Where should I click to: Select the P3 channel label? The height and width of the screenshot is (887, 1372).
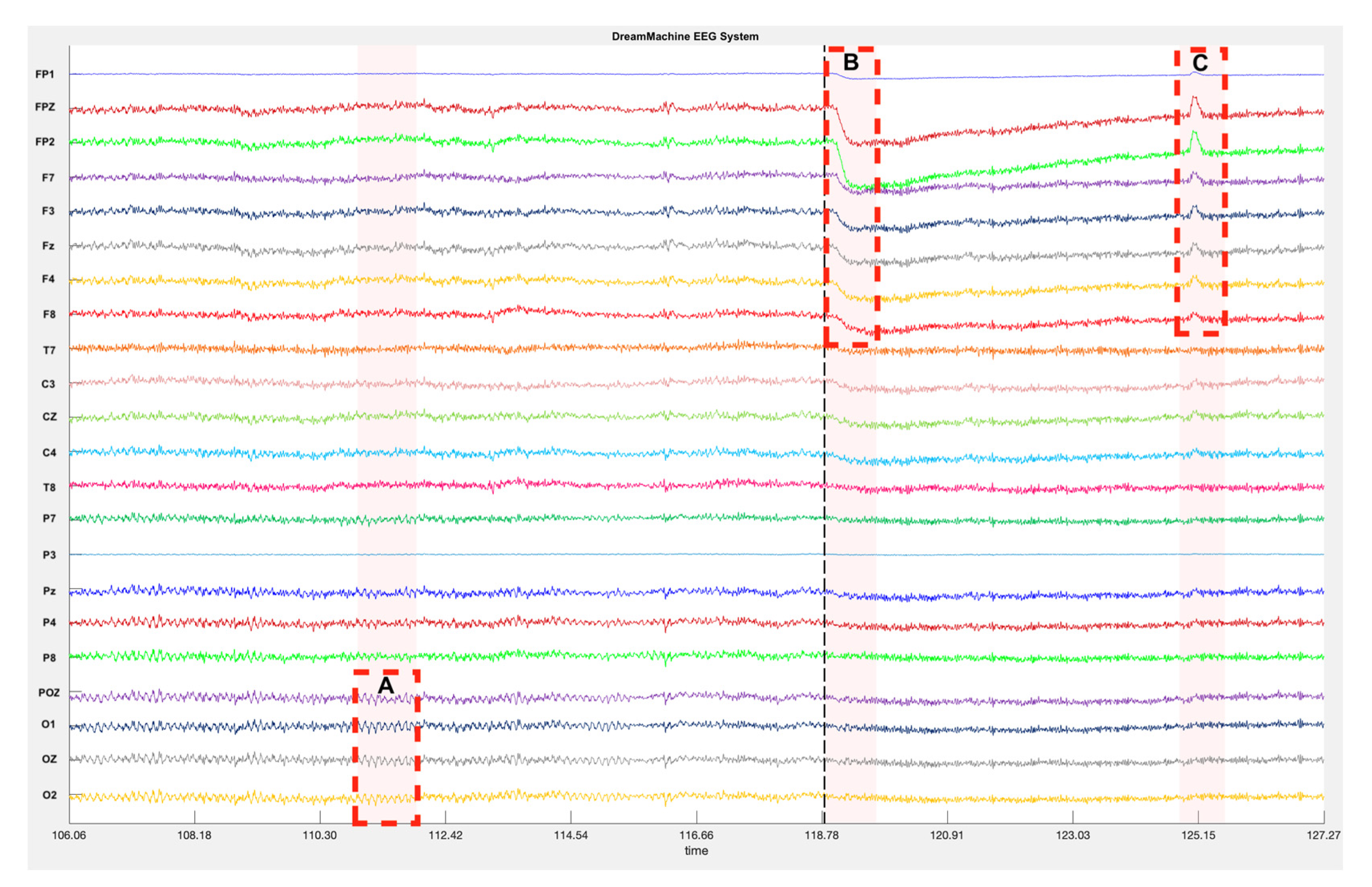(x=49, y=555)
